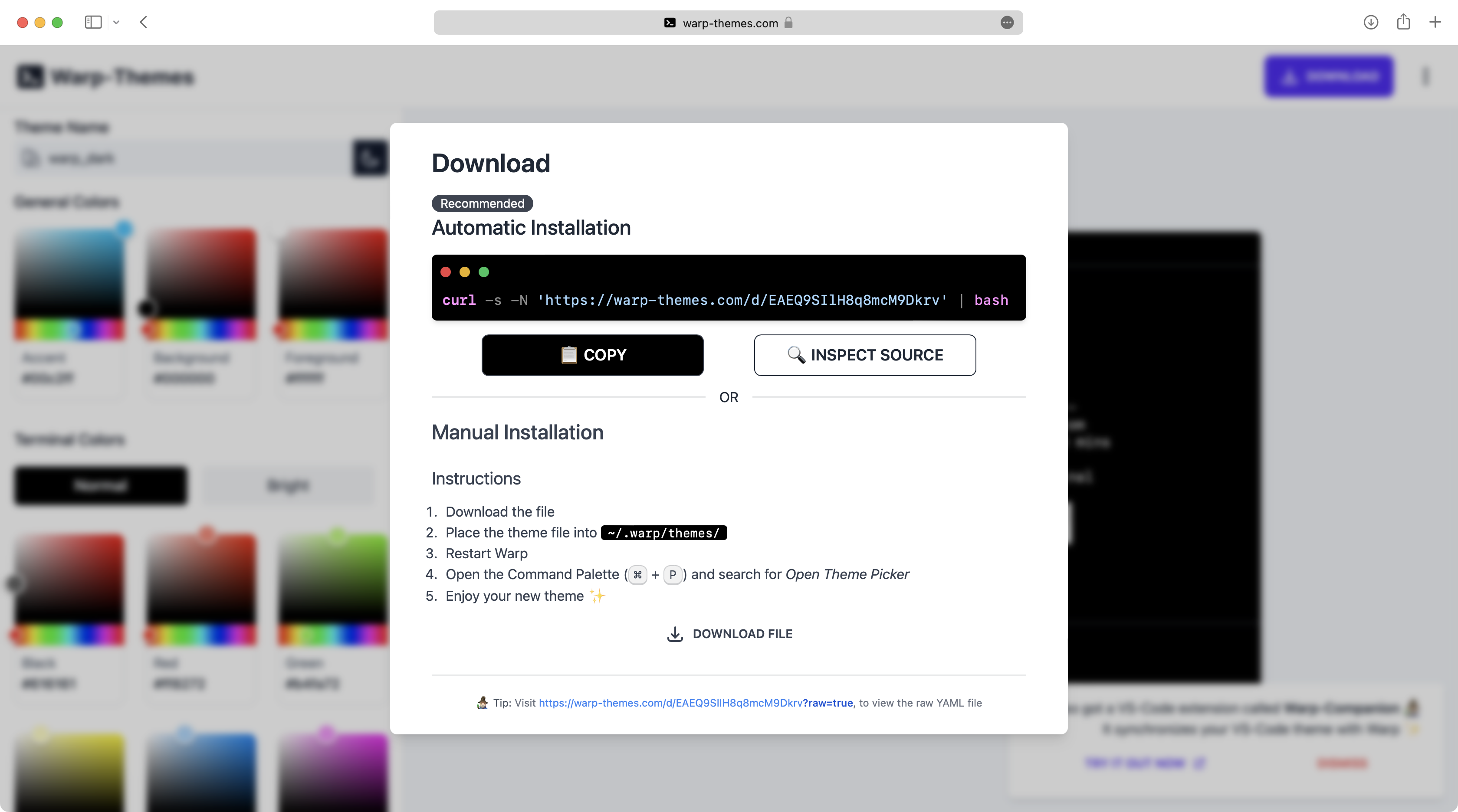Image resolution: width=1458 pixels, height=812 pixels.
Task: Click the Black terminal color picker
Action: (69, 579)
